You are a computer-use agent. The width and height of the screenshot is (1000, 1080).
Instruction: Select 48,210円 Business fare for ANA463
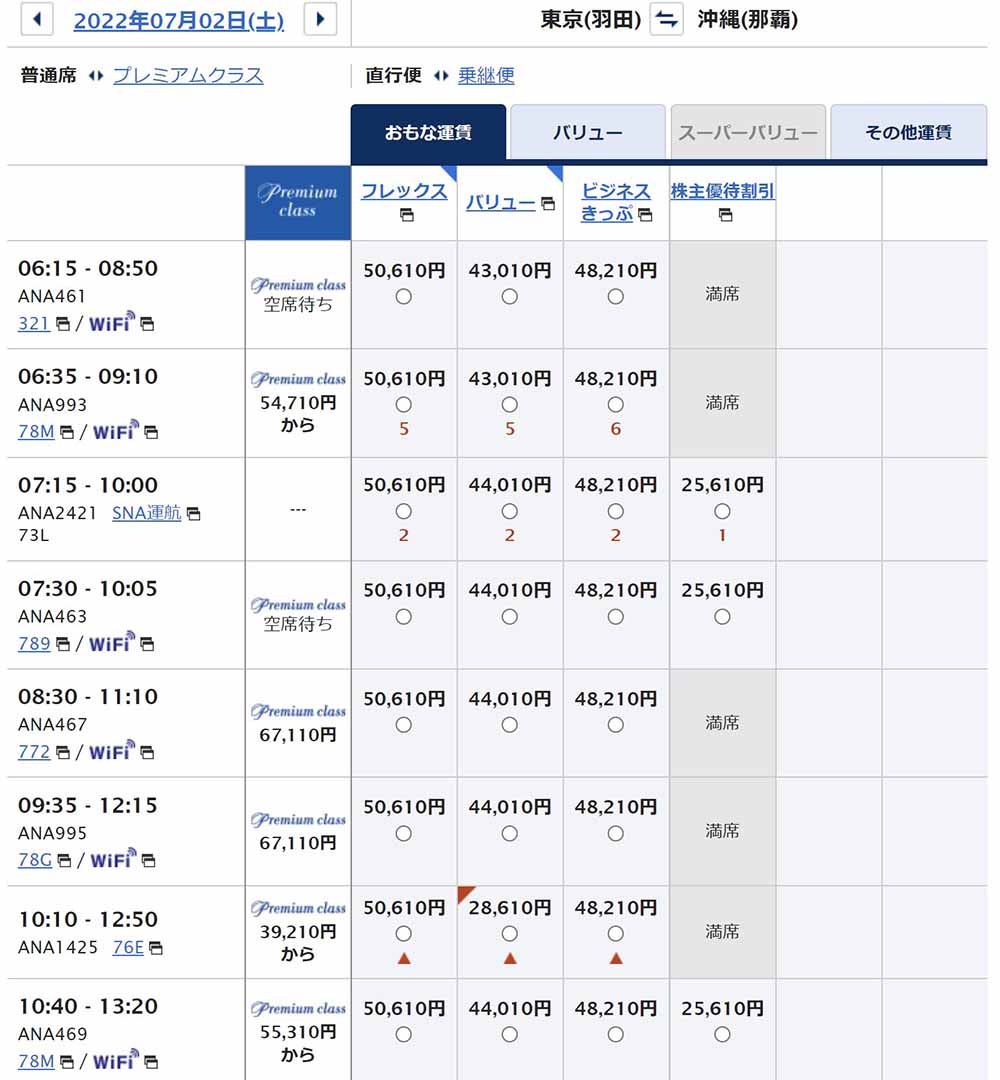[x=616, y=617]
